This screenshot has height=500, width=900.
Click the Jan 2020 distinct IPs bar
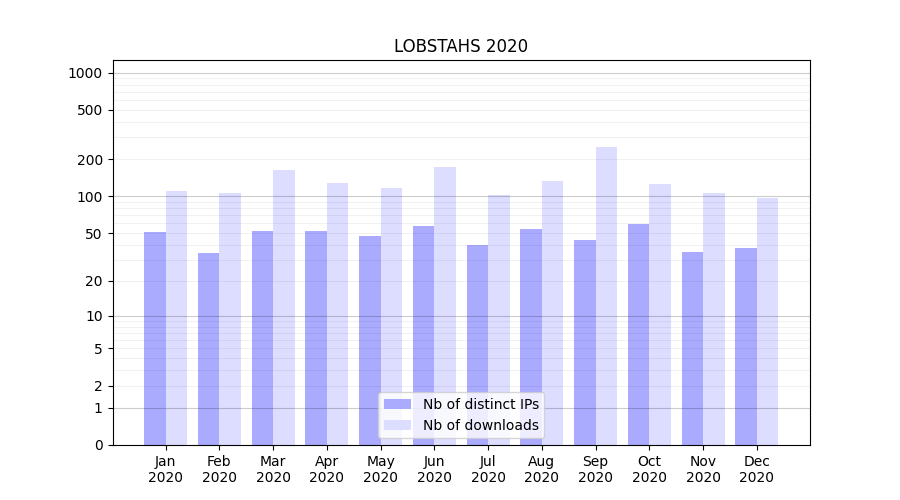coord(155,338)
